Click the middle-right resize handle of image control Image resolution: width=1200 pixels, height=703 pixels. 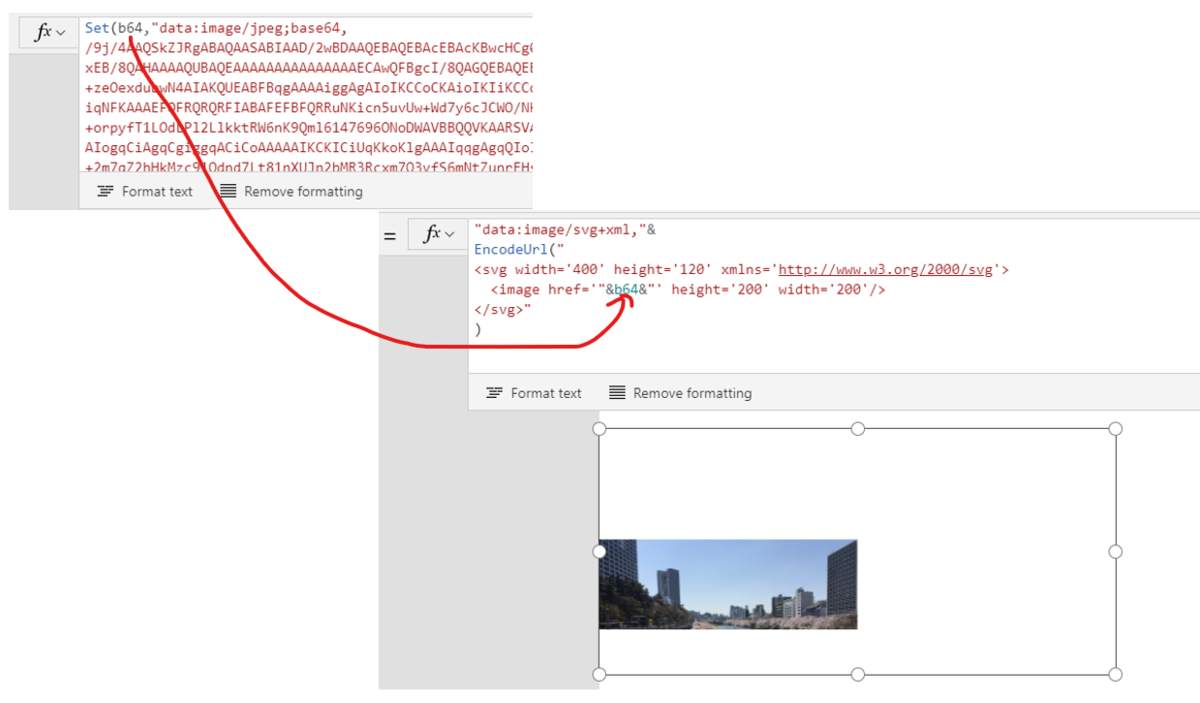click(1116, 551)
